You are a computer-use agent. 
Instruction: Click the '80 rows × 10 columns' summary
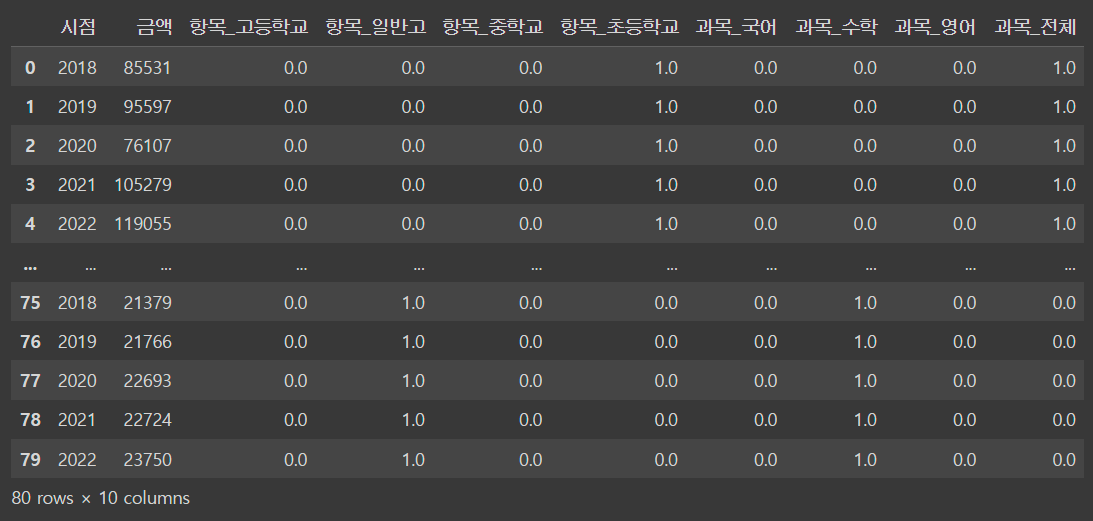pyautogui.click(x=100, y=498)
